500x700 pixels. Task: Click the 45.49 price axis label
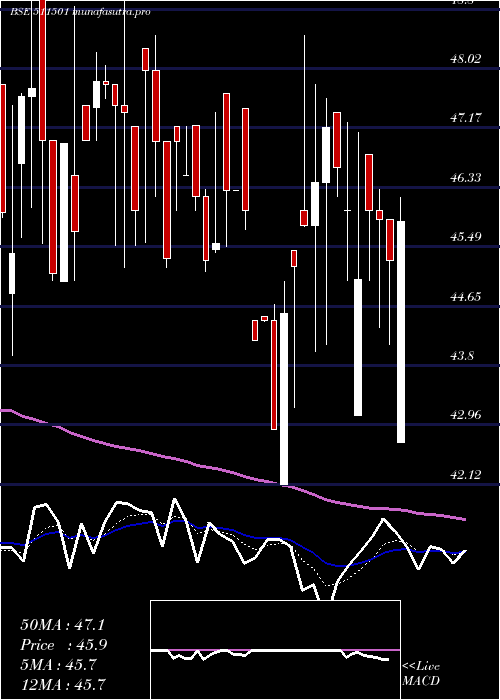pos(466,237)
